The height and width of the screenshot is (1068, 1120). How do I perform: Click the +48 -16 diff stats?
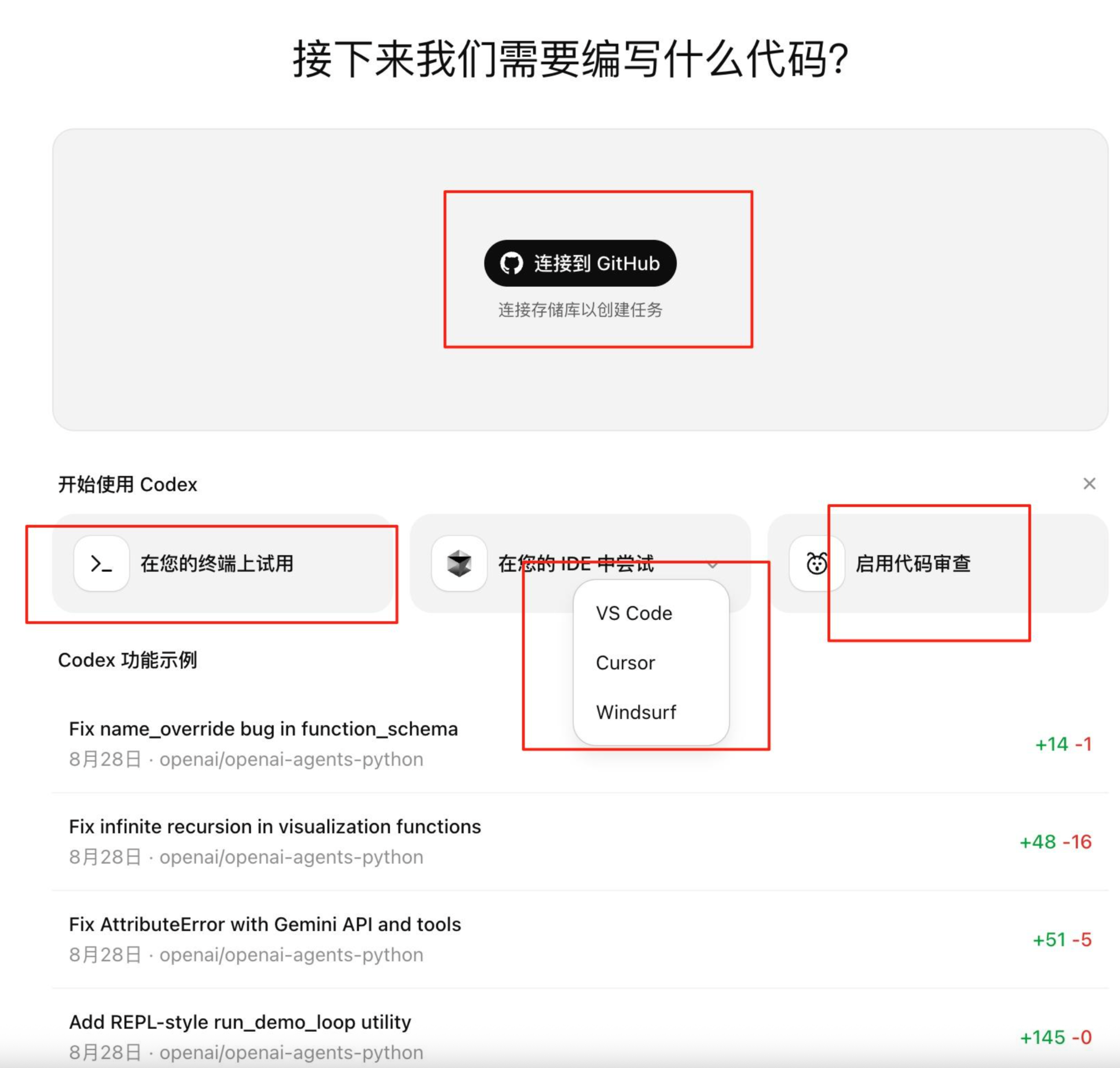click(x=1055, y=842)
